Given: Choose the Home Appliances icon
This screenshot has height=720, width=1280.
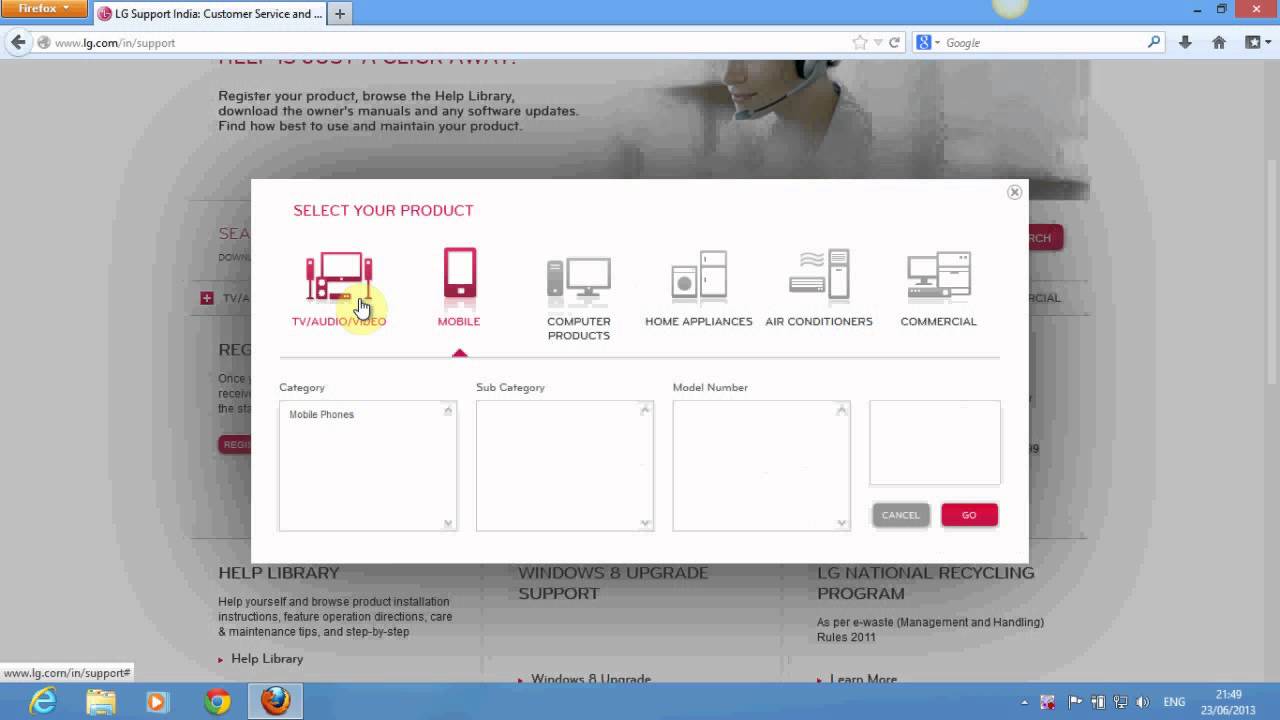Looking at the screenshot, I should pyautogui.click(x=699, y=275).
